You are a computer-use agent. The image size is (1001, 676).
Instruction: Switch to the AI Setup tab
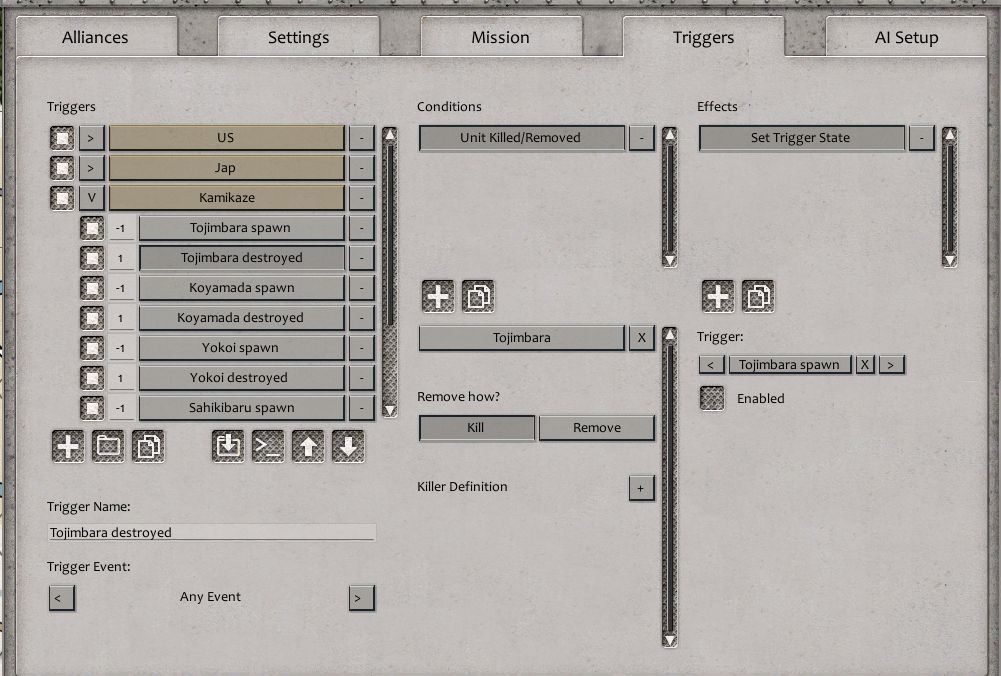pyautogui.click(x=906, y=38)
